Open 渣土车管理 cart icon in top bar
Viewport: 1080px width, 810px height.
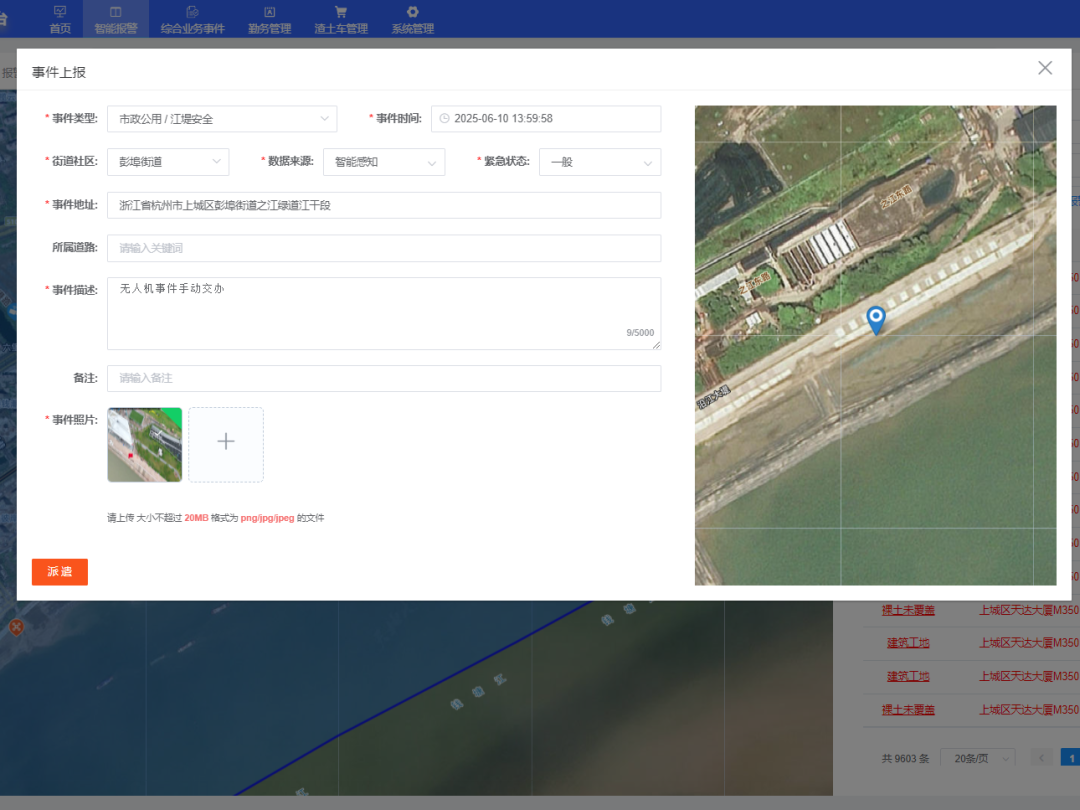click(x=341, y=12)
